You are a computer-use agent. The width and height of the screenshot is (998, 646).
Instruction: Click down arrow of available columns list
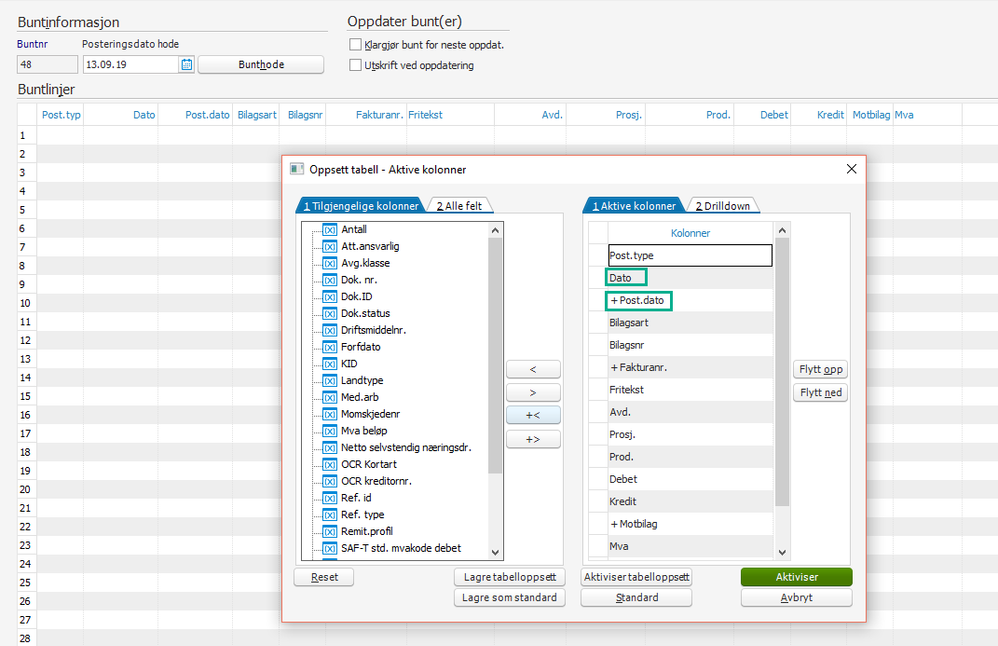coord(495,552)
